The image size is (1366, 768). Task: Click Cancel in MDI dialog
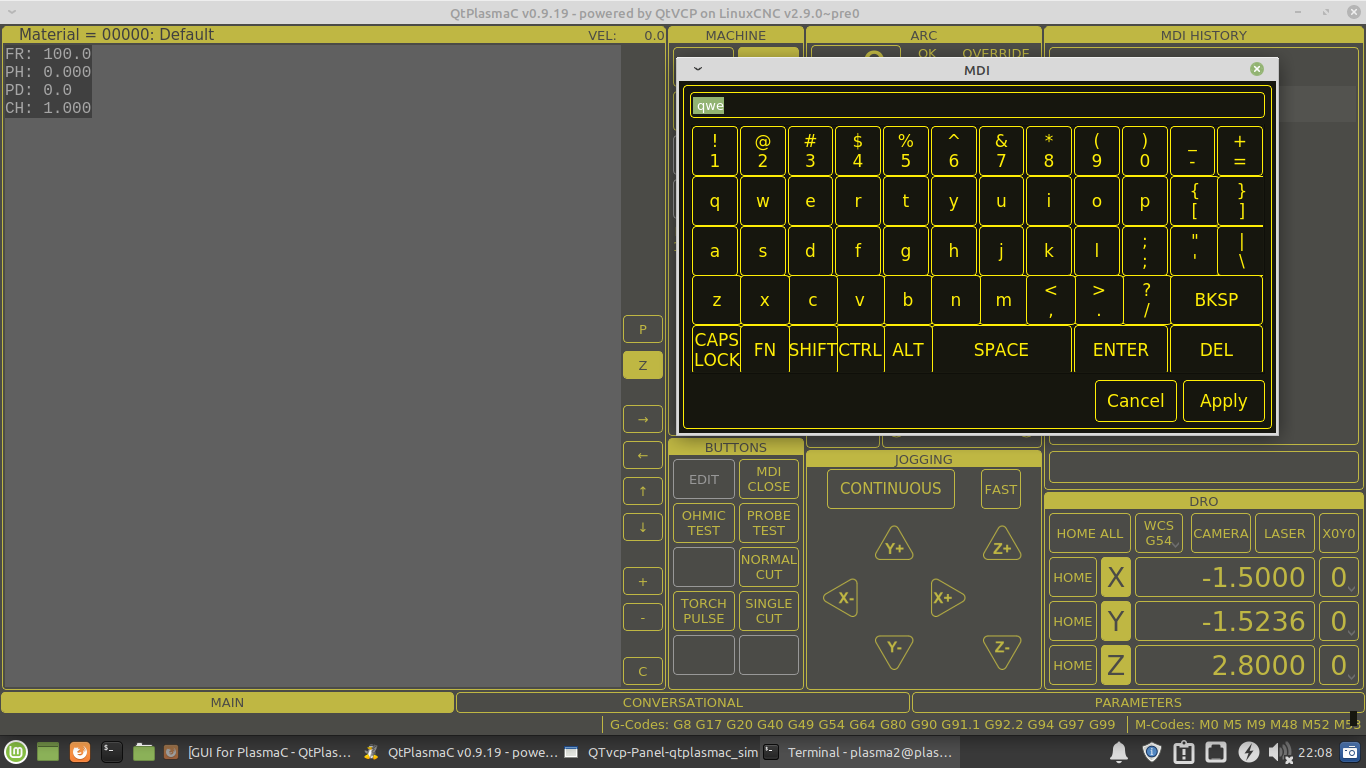(1136, 401)
